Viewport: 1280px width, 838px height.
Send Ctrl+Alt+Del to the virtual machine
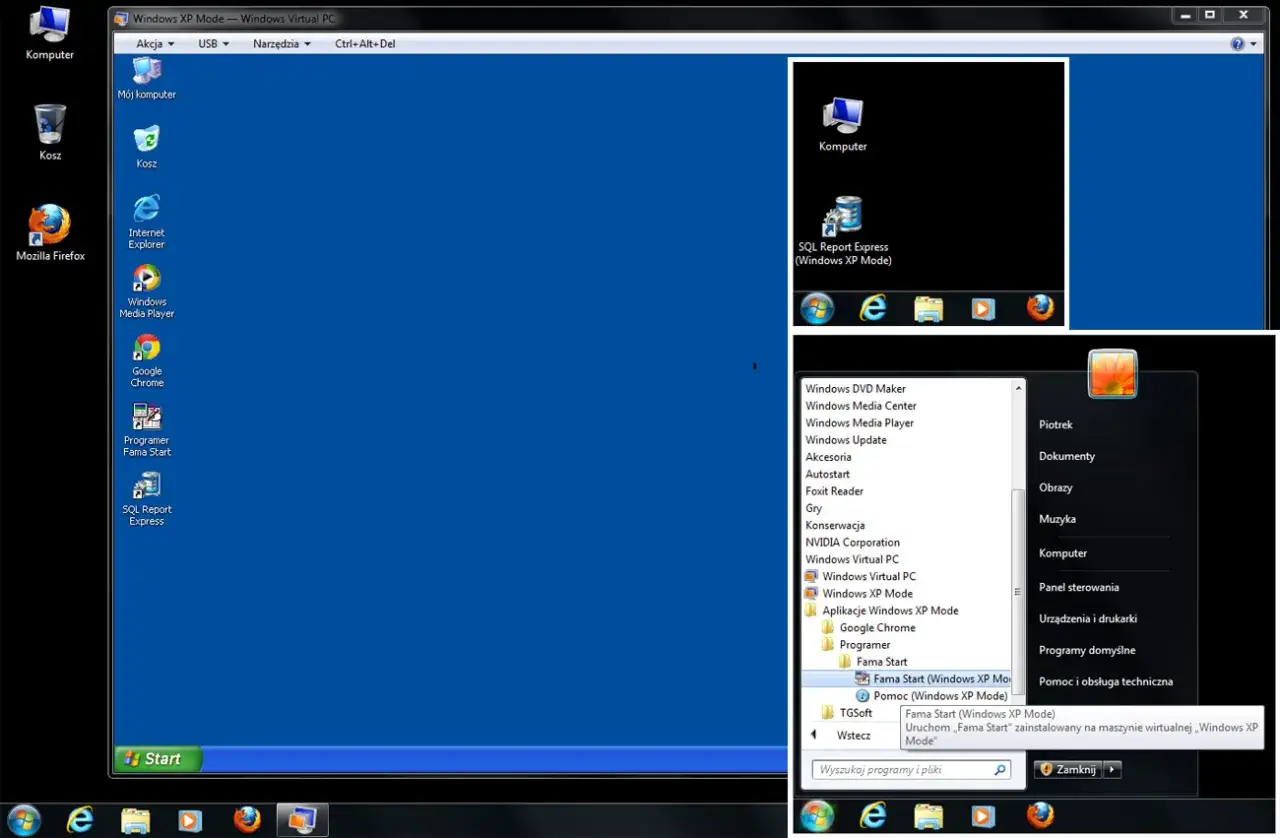[364, 44]
